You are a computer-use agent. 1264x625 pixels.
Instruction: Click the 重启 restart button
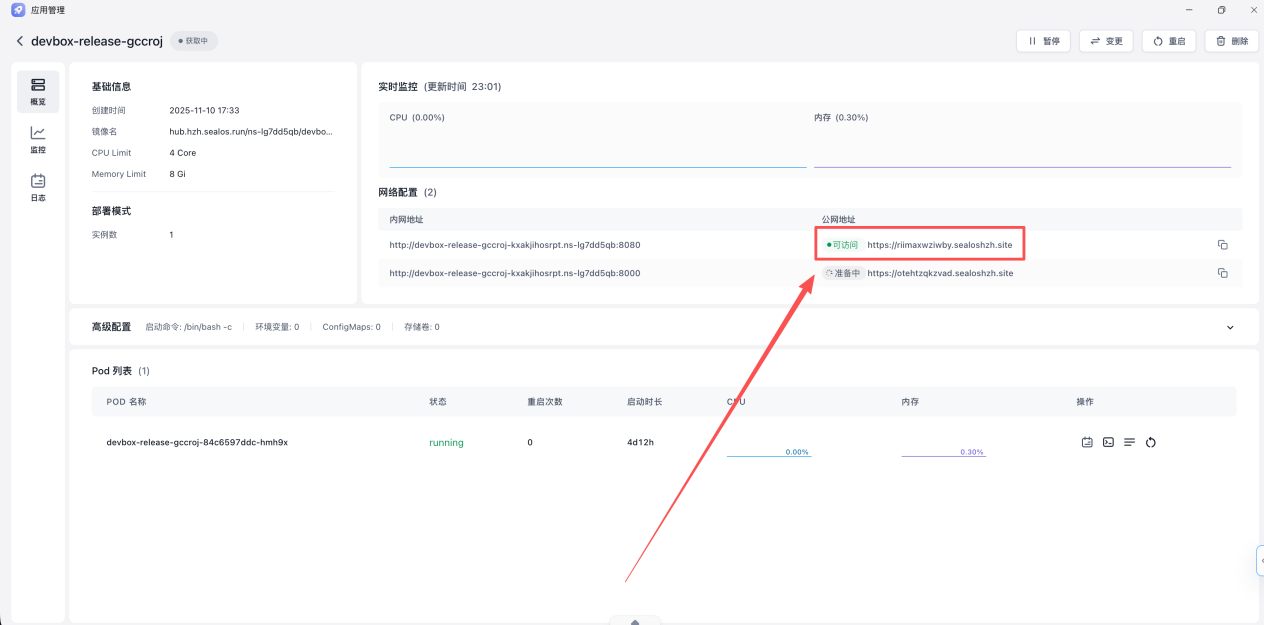[x=1169, y=41]
